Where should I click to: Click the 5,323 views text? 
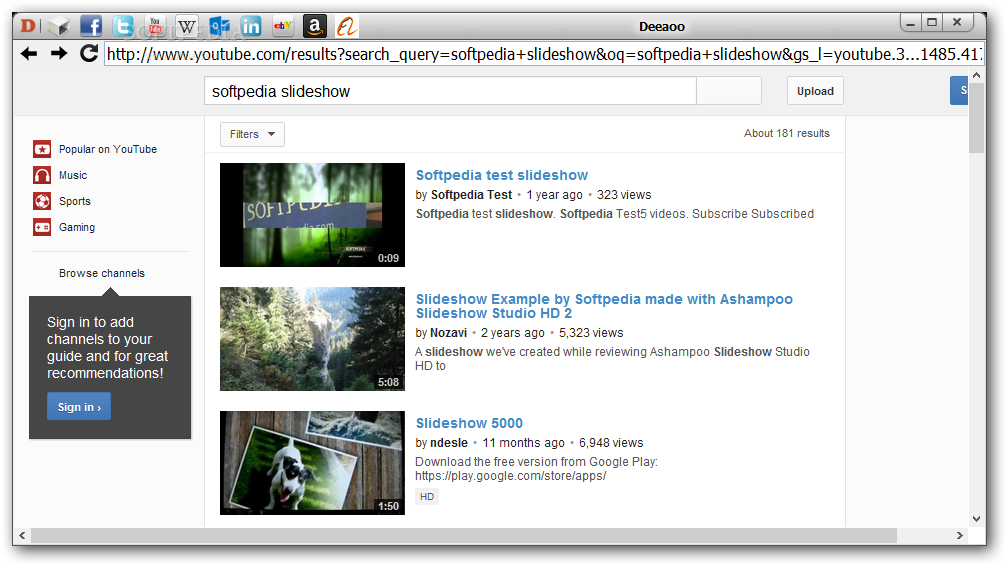(591, 333)
